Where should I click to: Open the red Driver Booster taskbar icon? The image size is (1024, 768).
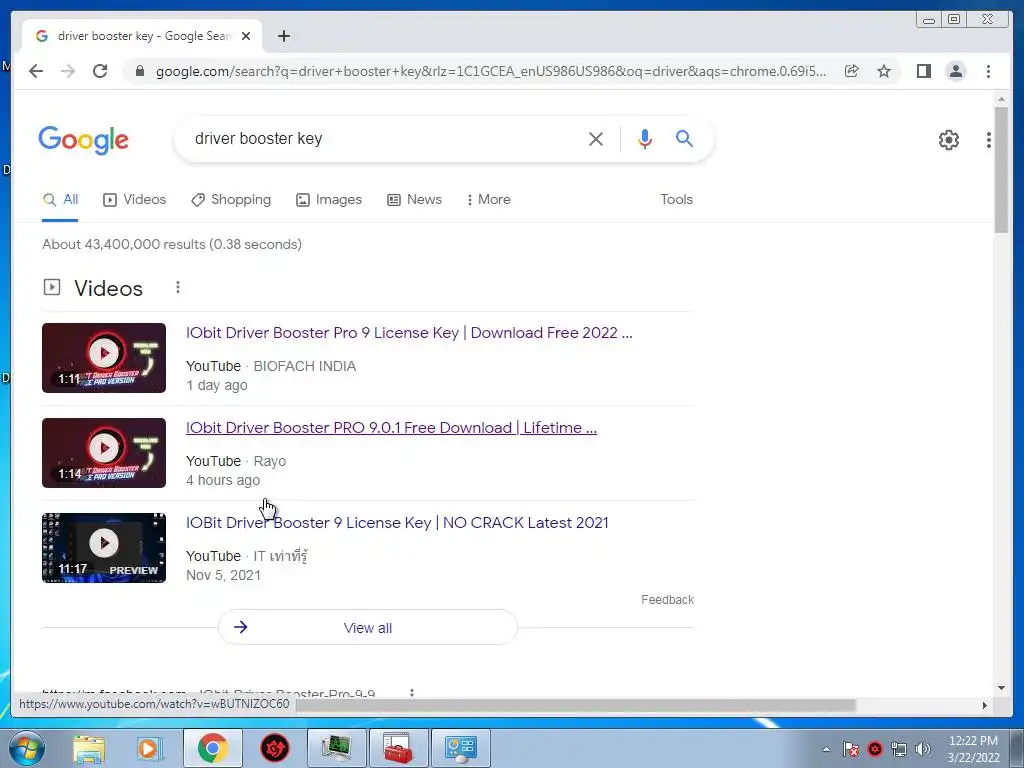tap(275, 748)
